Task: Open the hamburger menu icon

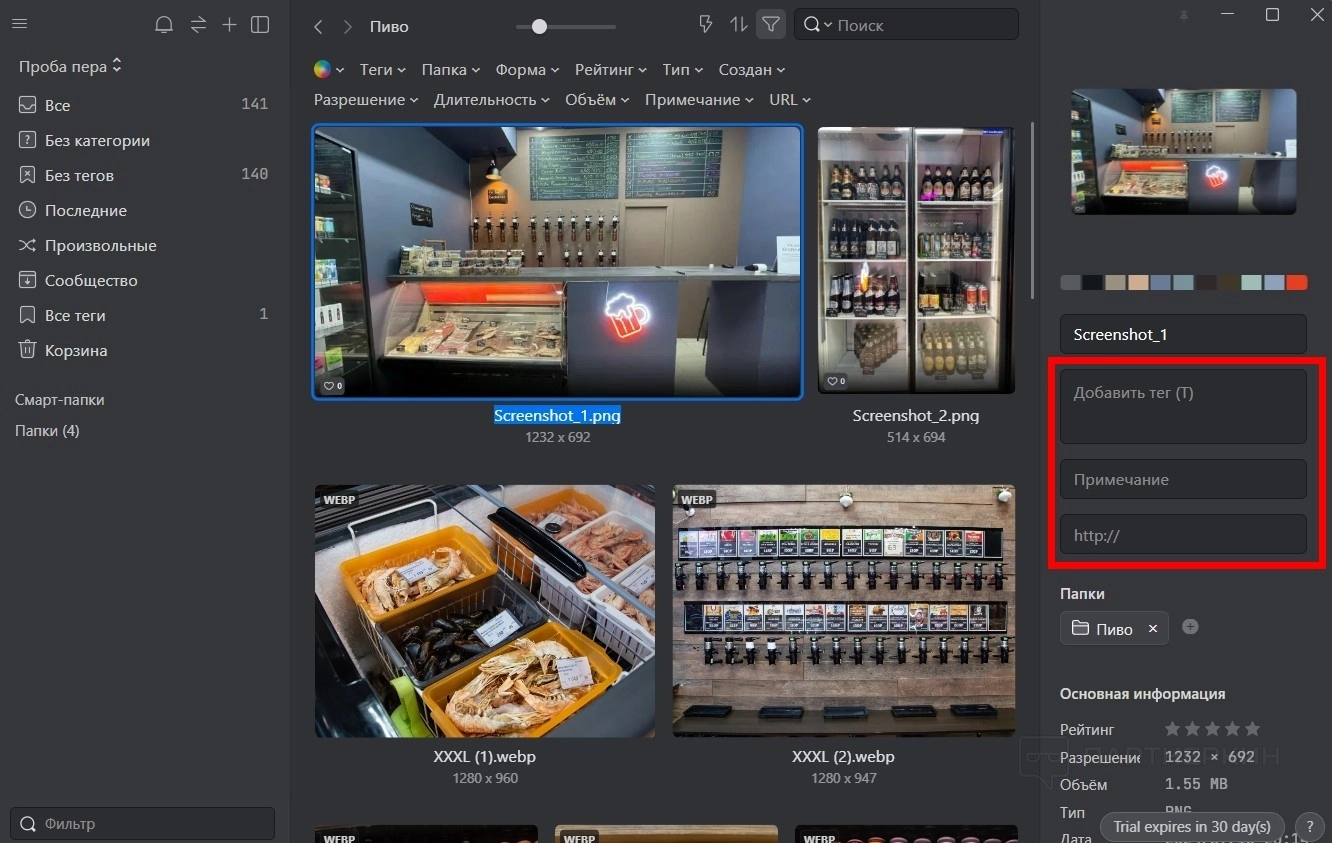Action: tap(19, 25)
